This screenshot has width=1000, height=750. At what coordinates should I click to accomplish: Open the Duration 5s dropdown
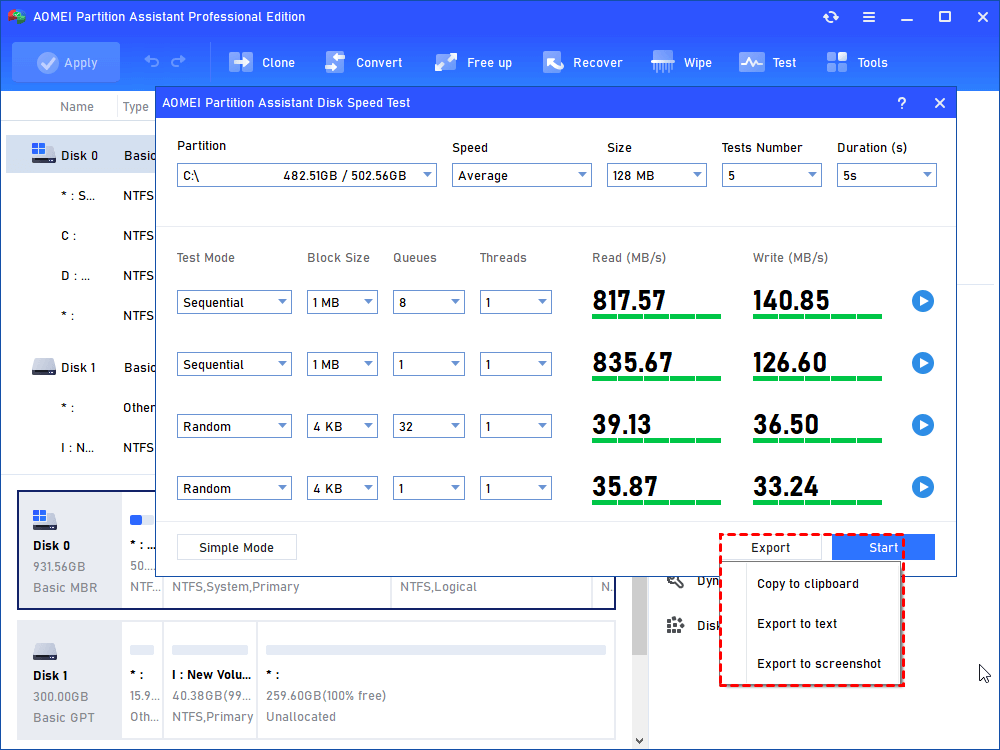coord(886,176)
